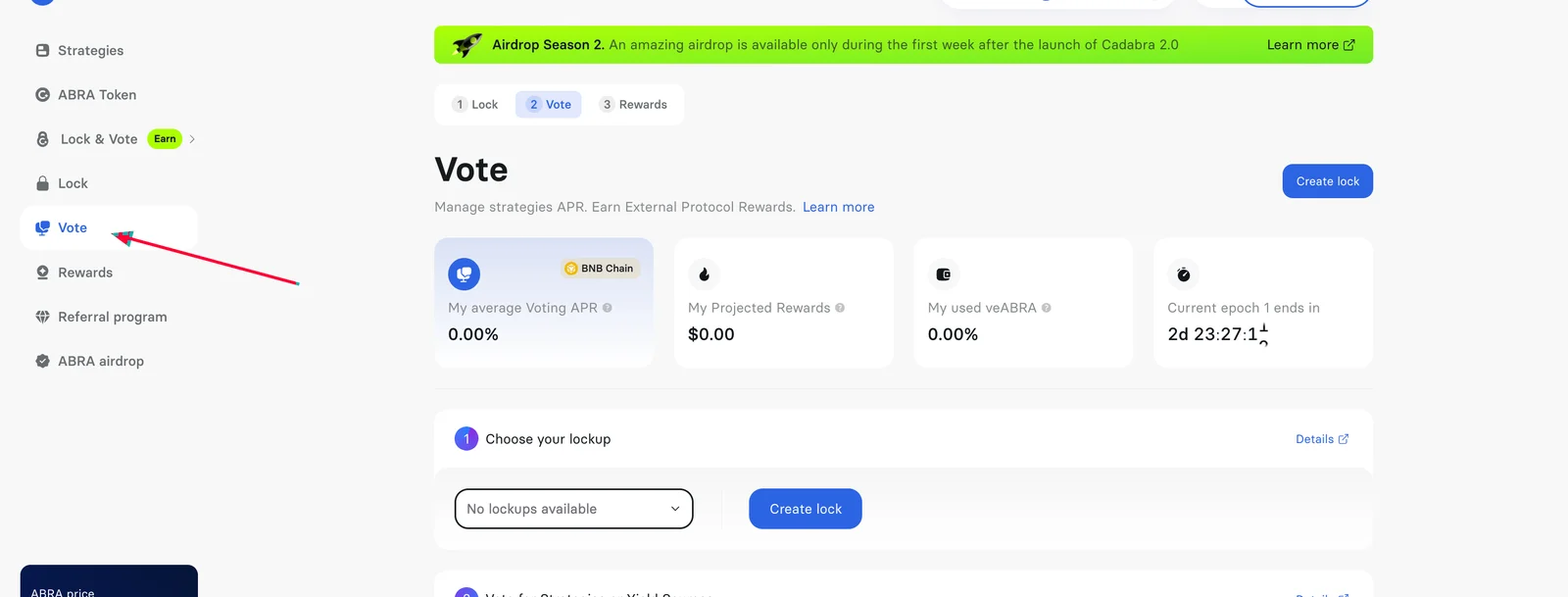Screen dimensions: 1568x597
Task: Go to ABRA Token in the sidebar
Action: pos(85,95)
